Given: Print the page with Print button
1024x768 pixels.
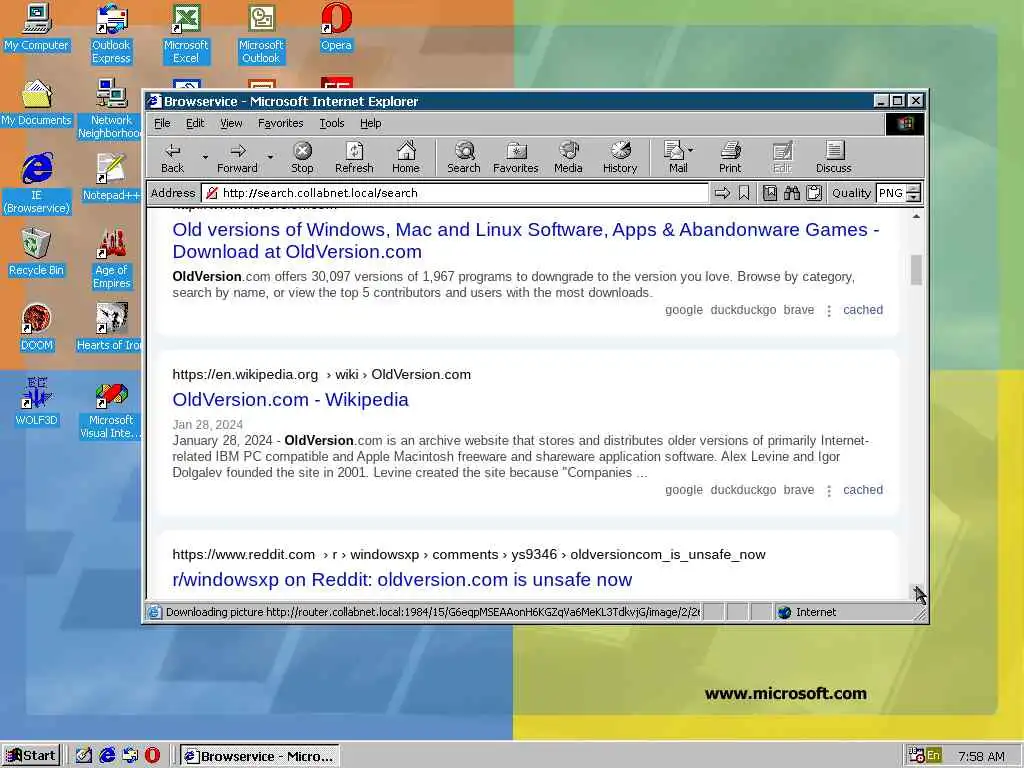Looking at the screenshot, I should (x=730, y=158).
